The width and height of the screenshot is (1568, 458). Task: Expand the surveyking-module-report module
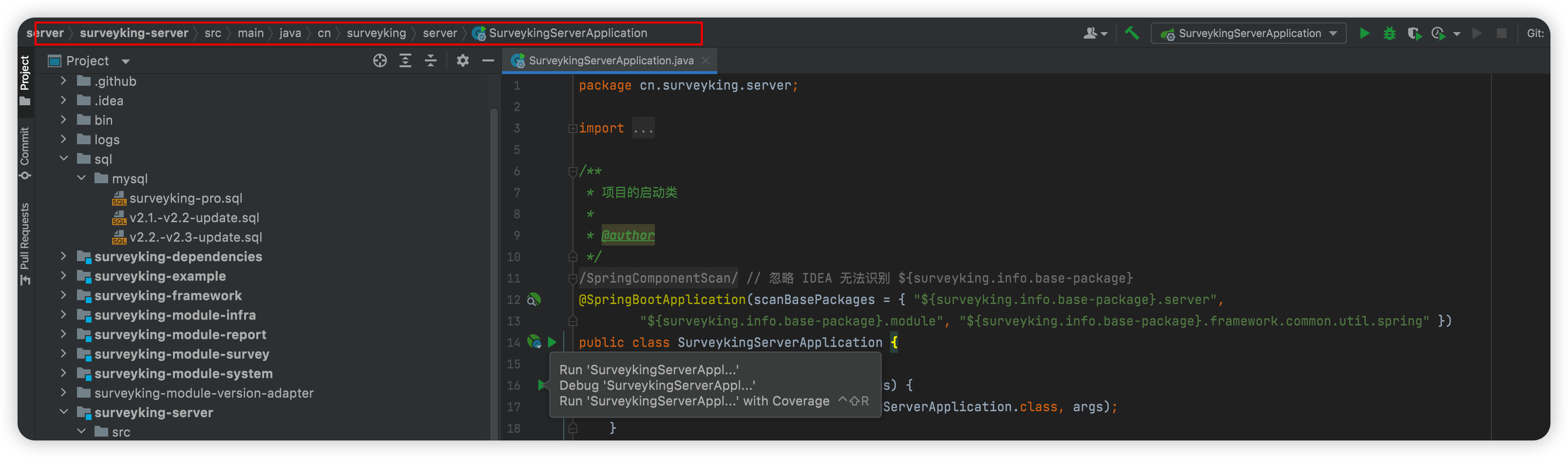tap(63, 334)
